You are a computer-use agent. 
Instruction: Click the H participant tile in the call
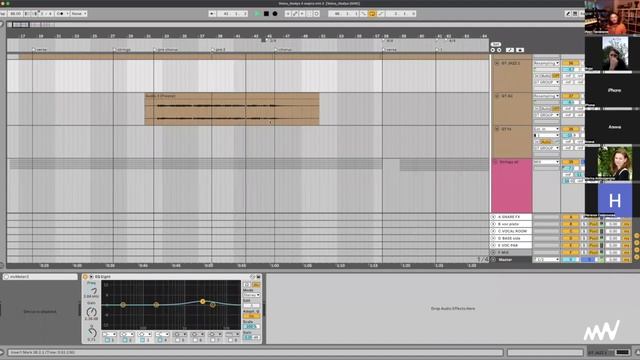[x=615, y=200]
